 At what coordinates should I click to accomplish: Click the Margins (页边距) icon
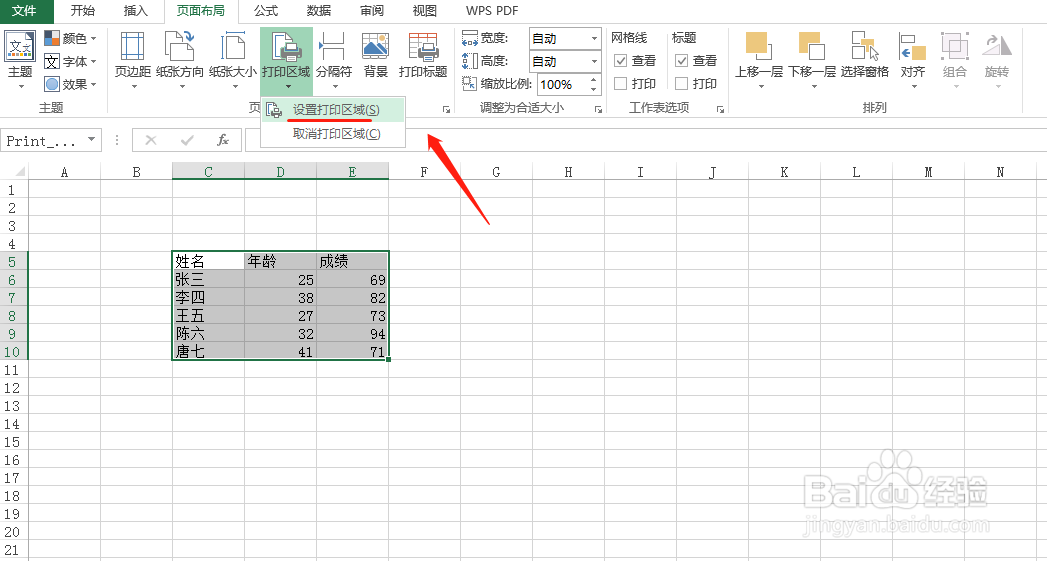pos(132,47)
